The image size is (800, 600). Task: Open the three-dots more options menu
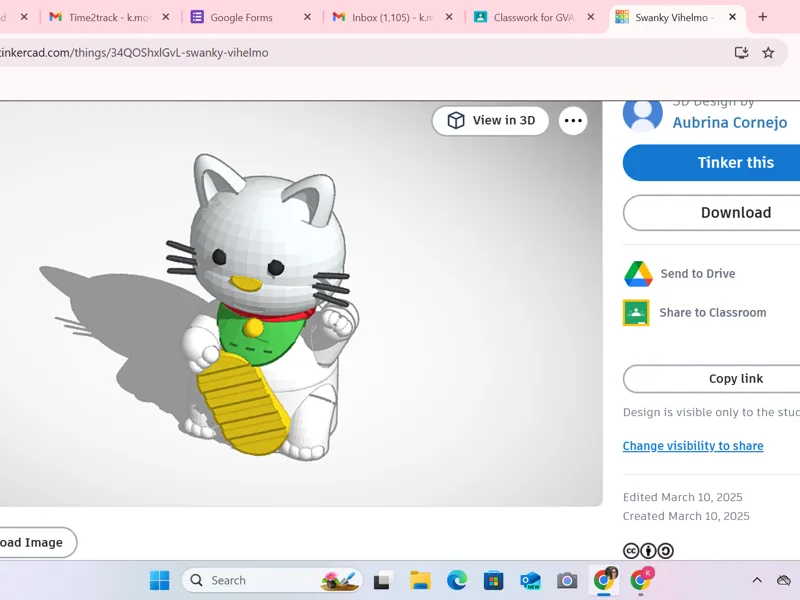[573, 120]
